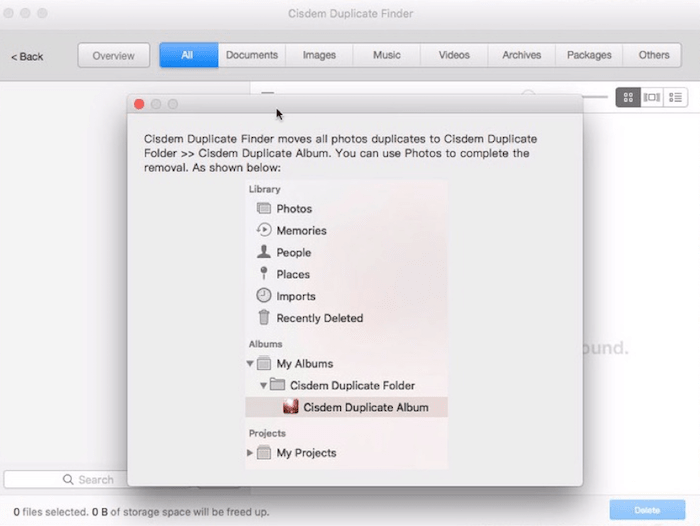
Task: Click the Photos library icon
Action: point(264,209)
